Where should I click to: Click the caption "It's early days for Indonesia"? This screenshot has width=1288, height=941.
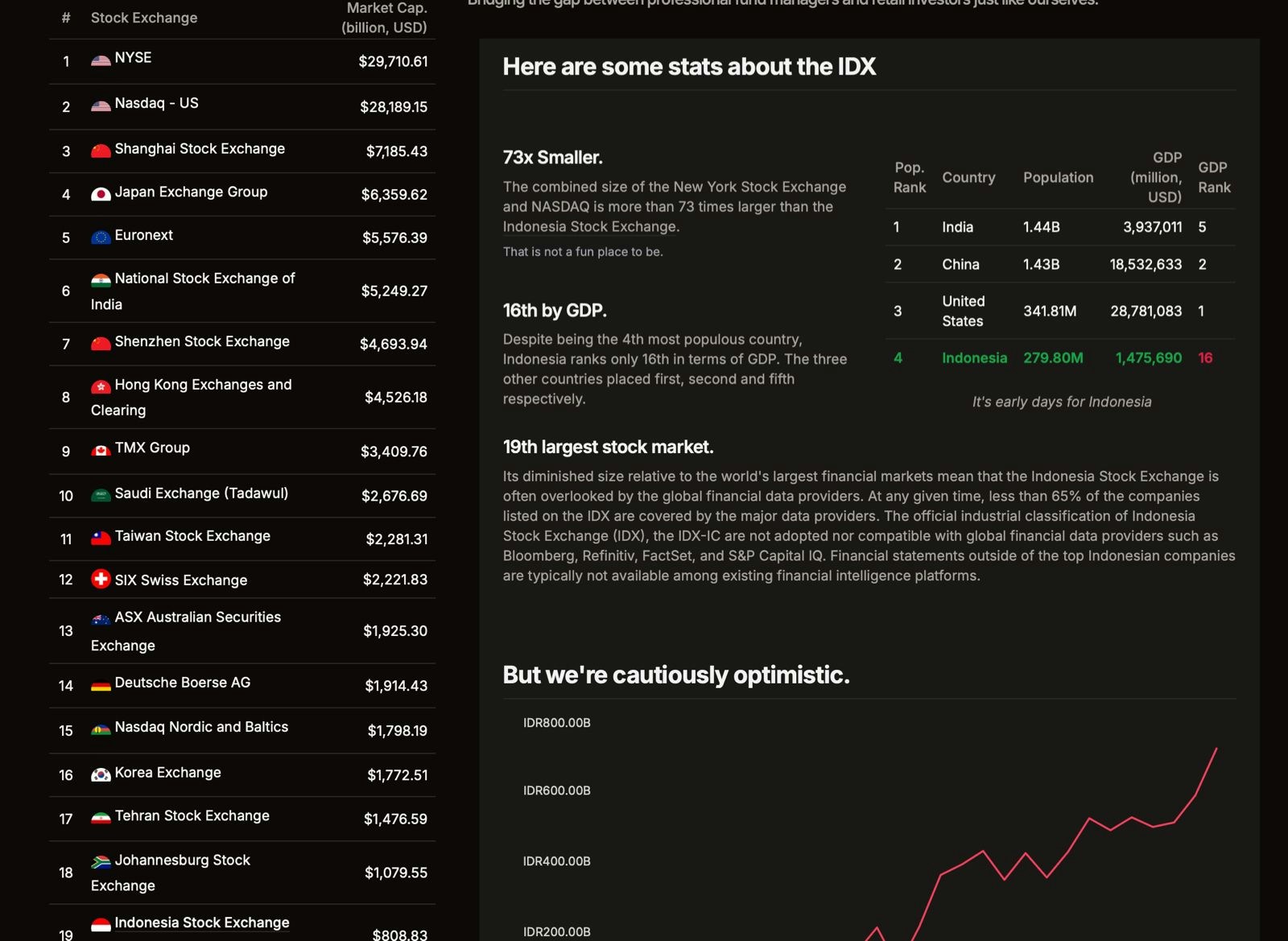(x=1062, y=402)
